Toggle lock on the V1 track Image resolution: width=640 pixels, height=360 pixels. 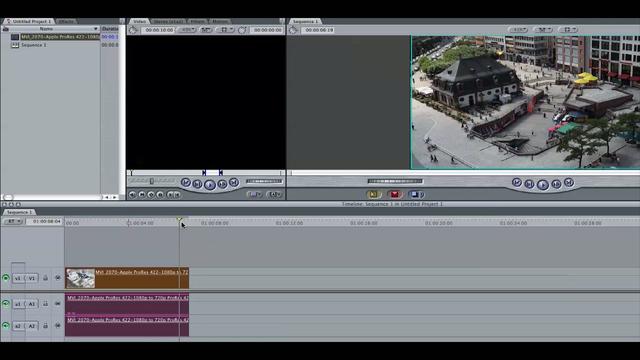[46, 278]
